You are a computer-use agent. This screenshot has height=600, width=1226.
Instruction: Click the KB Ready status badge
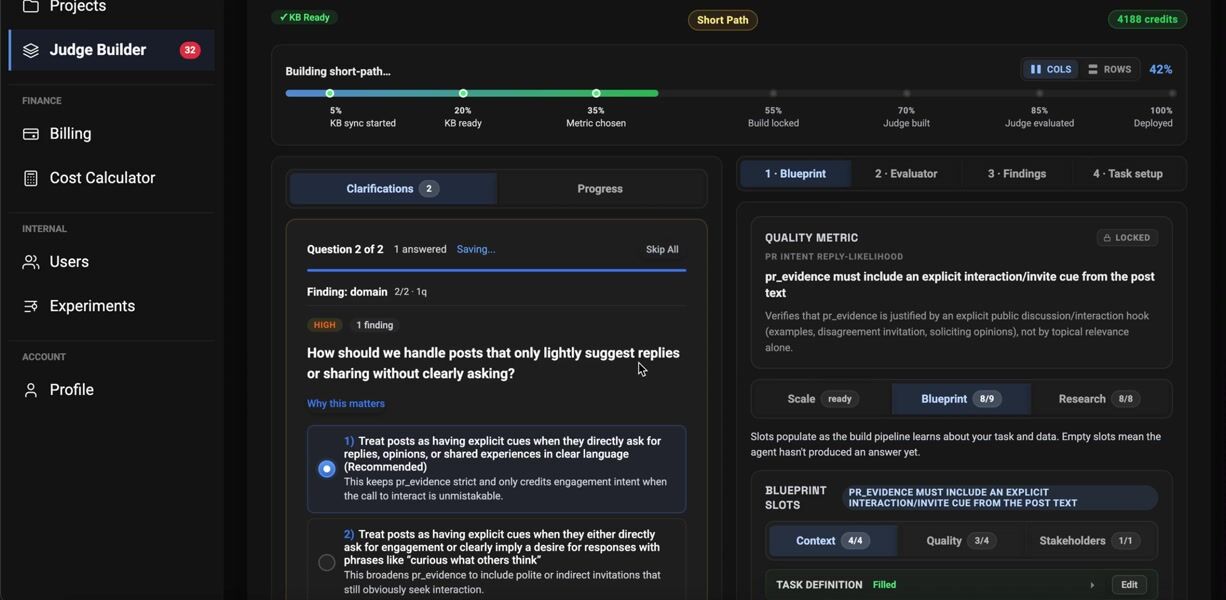click(x=305, y=17)
